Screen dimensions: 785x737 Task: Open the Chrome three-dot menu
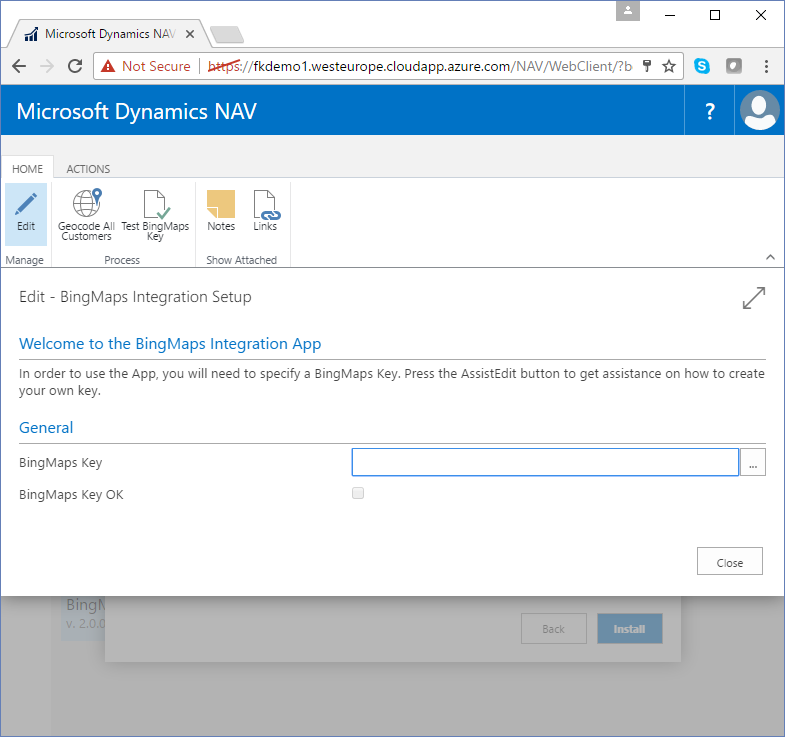click(x=766, y=66)
